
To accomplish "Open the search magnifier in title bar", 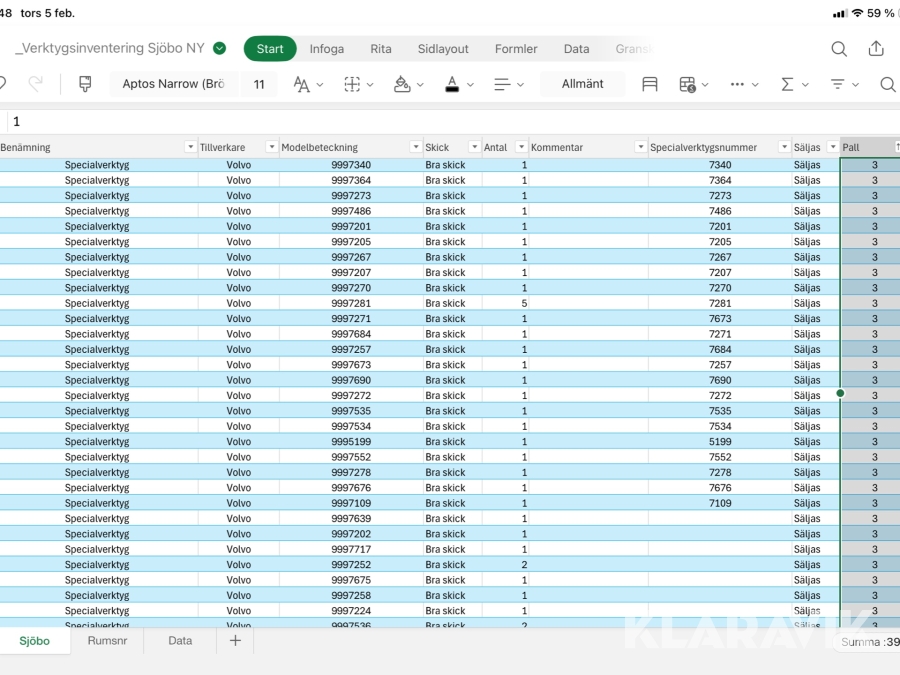I will pos(839,49).
